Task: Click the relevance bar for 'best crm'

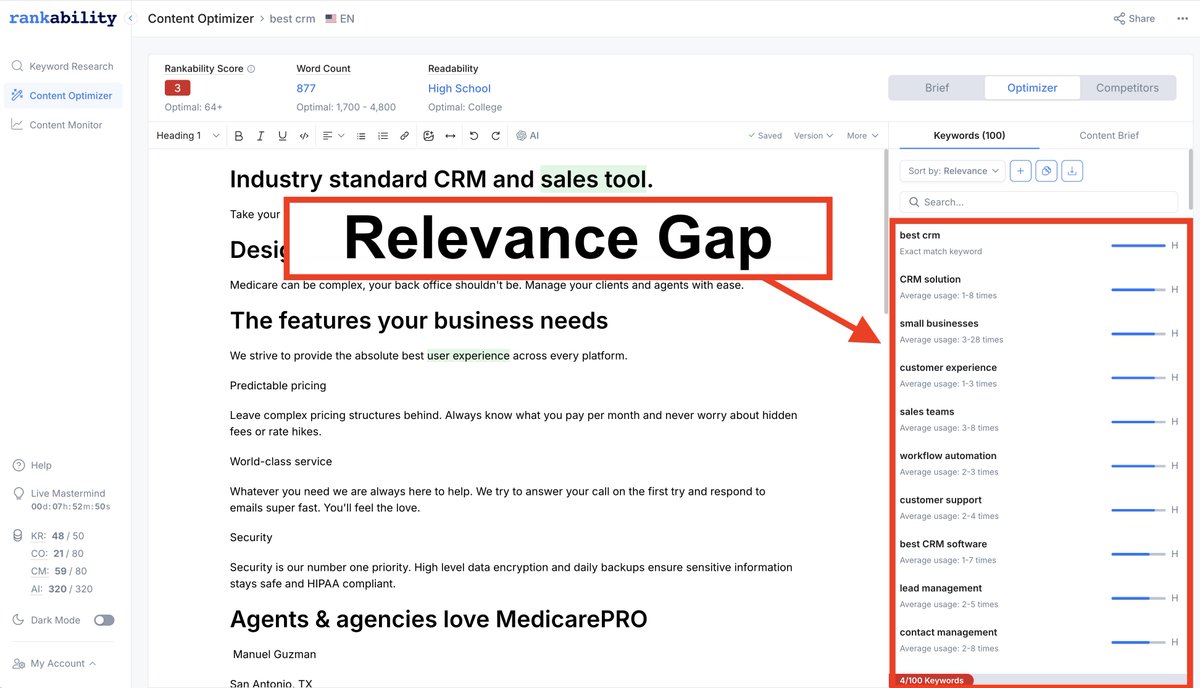Action: [1139, 245]
